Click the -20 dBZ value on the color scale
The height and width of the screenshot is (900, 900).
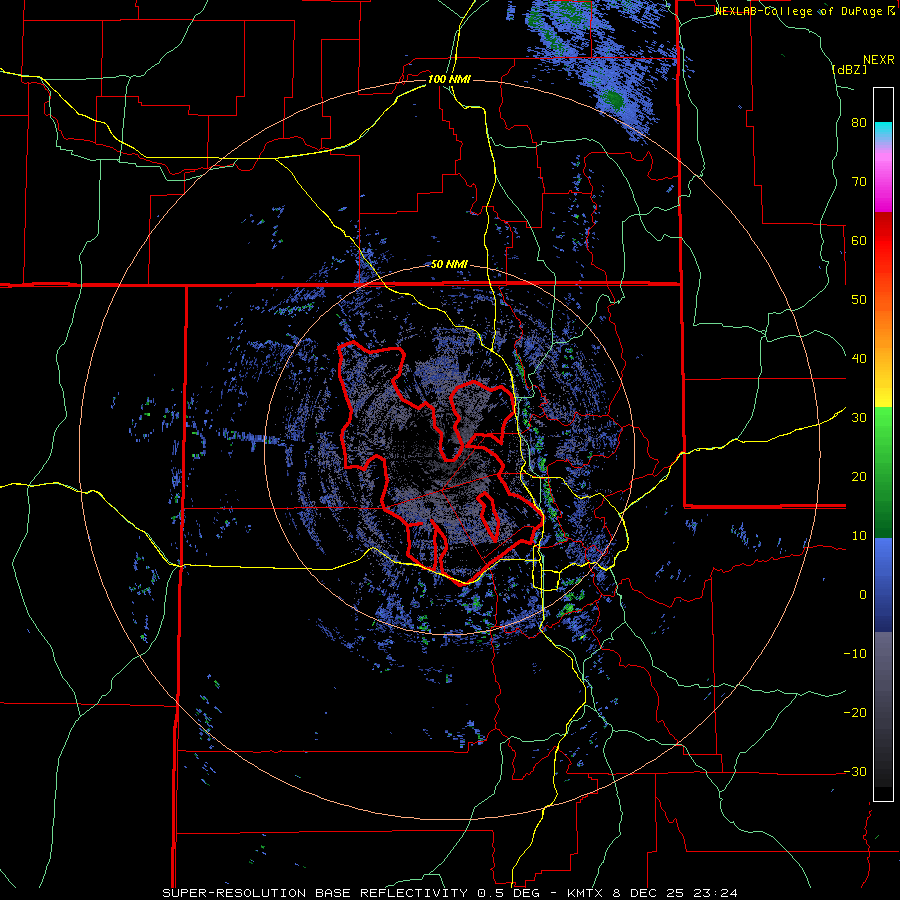tap(855, 712)
